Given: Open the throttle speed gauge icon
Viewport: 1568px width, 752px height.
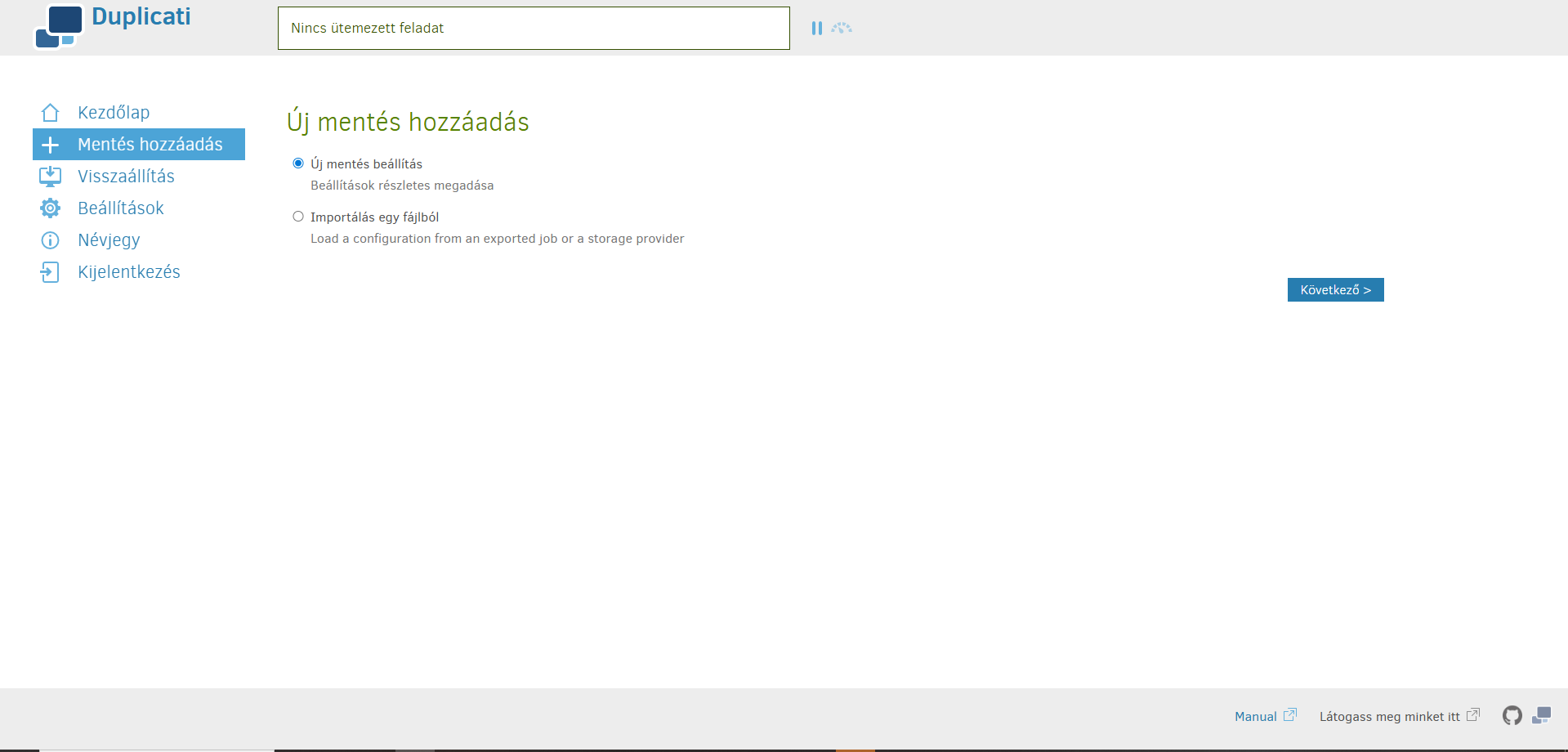Looking at the screenshot, I should click(842, 29).
